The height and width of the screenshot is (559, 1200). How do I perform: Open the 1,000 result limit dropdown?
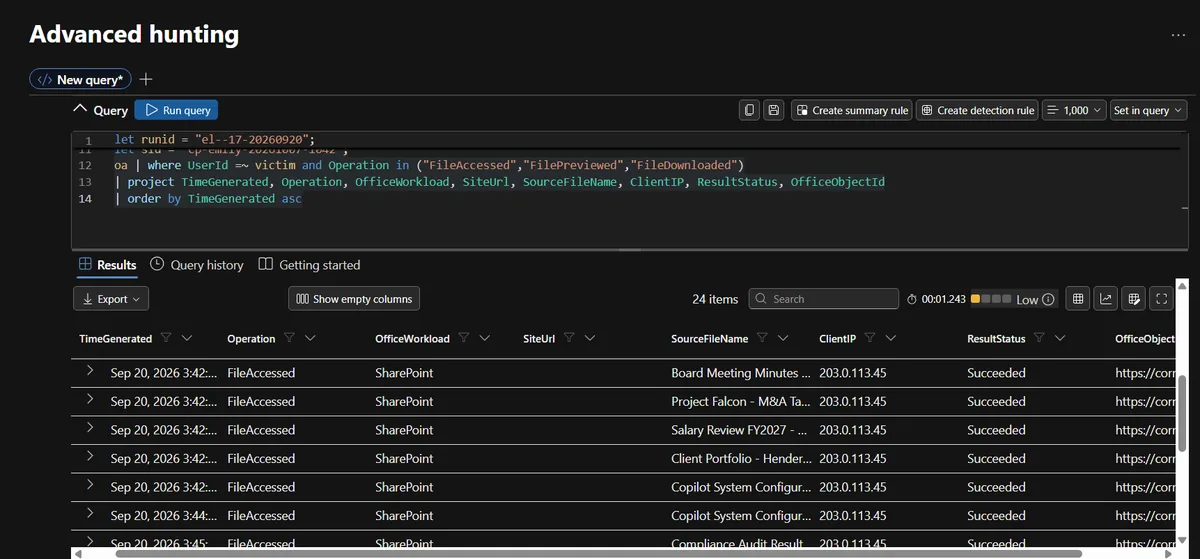coord(1075,110)
